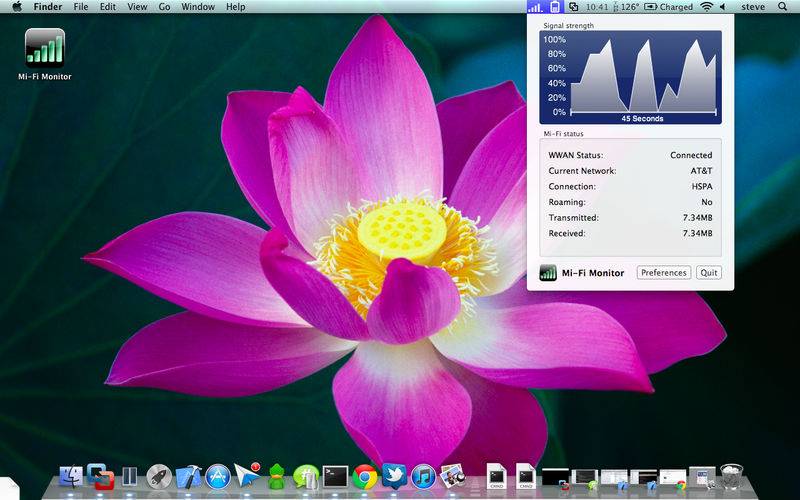The image size is (800, 500).
Task: Open the Apple menu
Action: [x=17, y=7]
